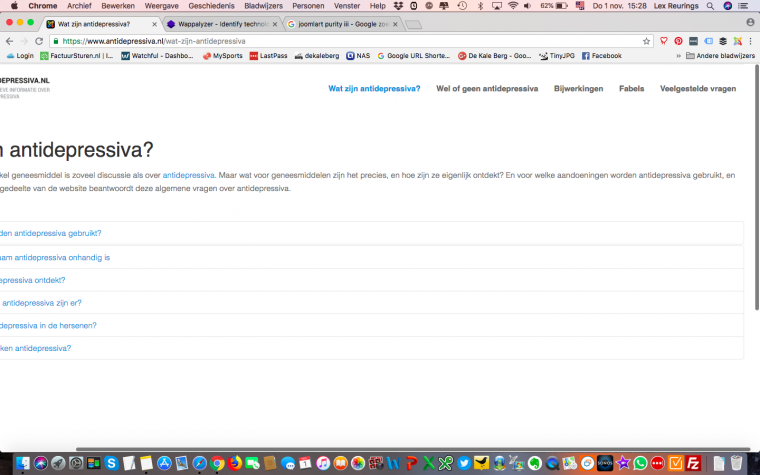Open the Bladwijzers menu
The image size is (760, 475).
(x=263, y=6)
